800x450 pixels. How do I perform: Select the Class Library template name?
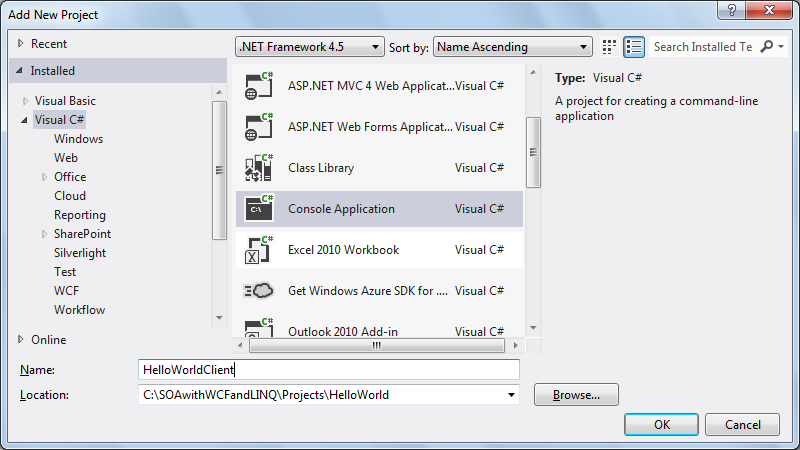(x=321, y=168)
